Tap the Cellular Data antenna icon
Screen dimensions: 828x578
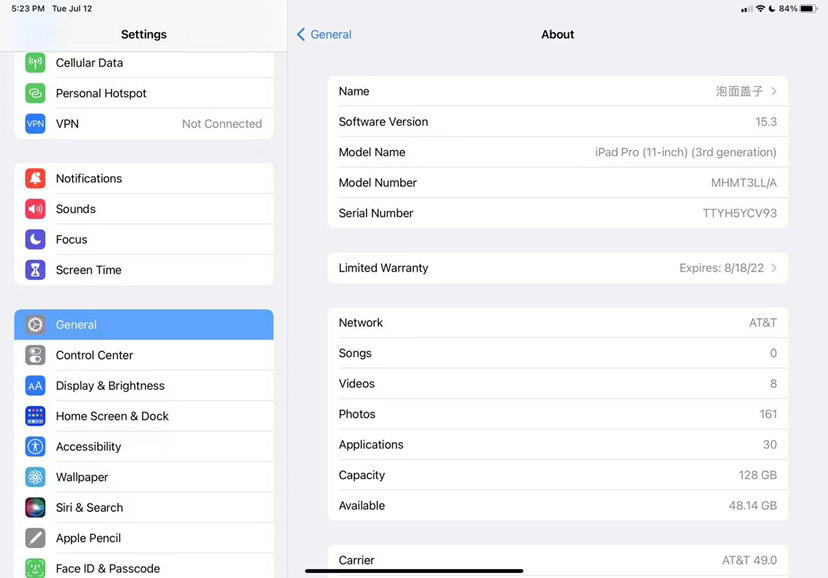point(35,63)
